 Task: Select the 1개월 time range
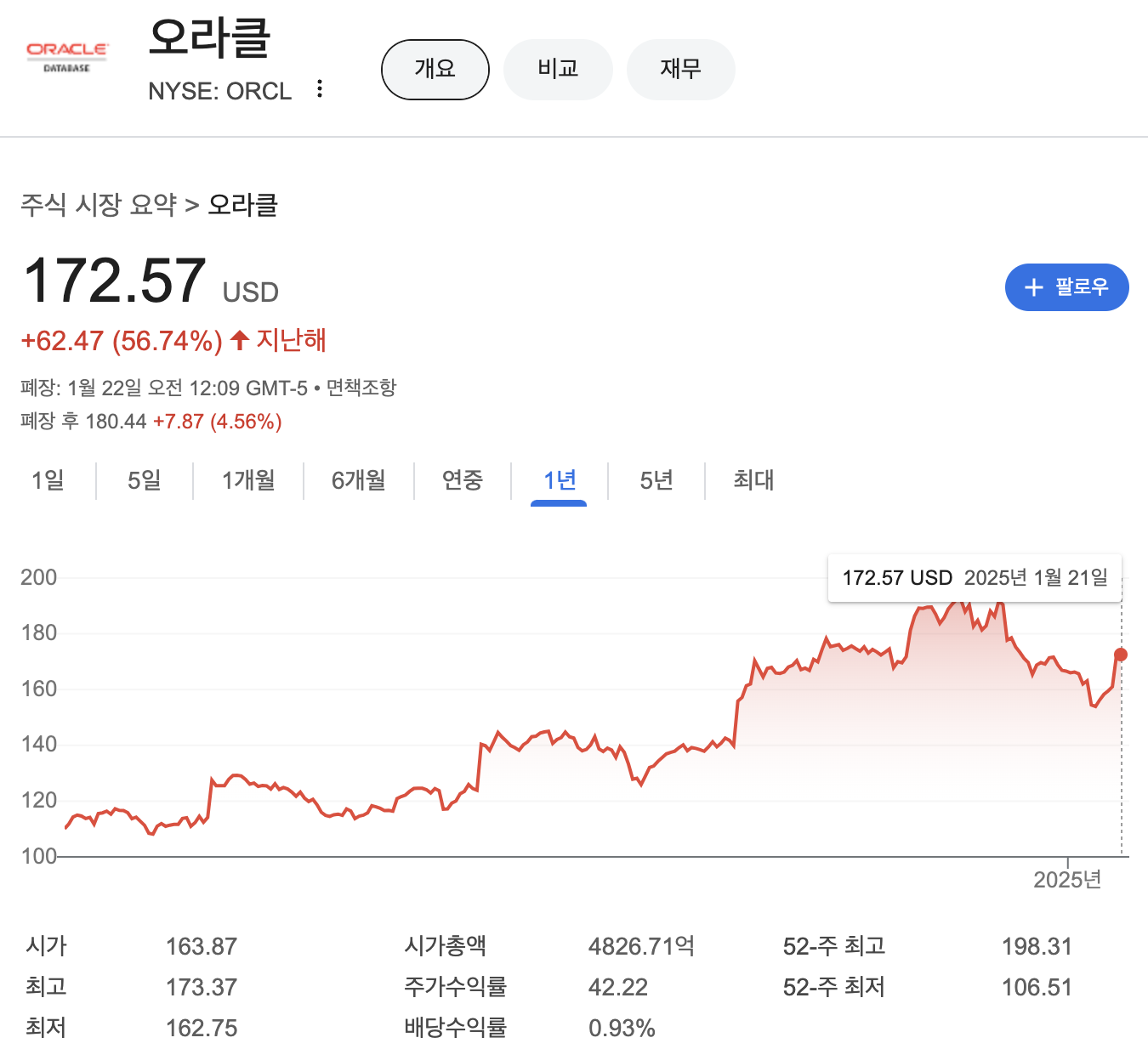point(248,480)
